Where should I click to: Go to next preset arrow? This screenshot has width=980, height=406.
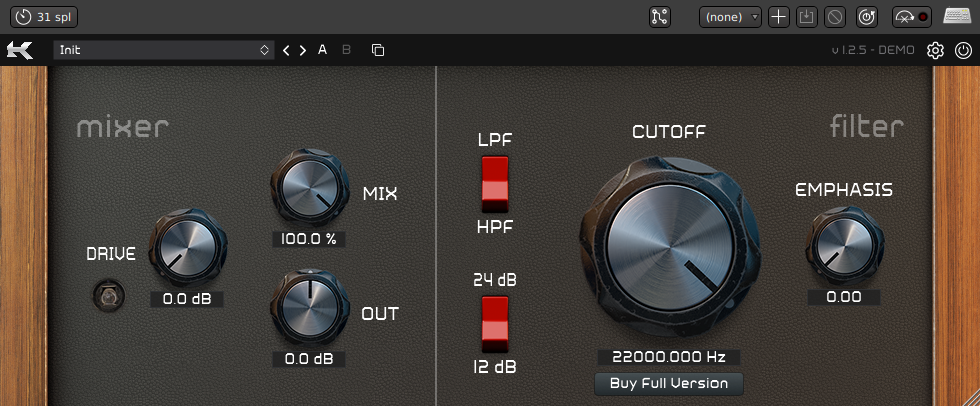303,50
